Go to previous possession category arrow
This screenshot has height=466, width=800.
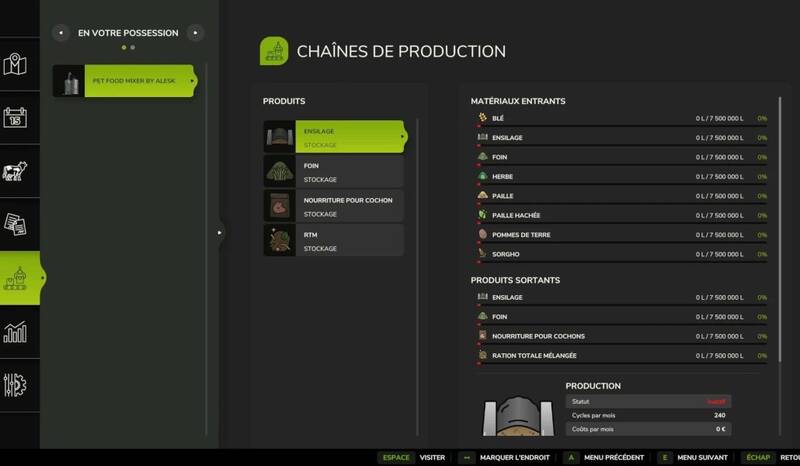pos(59,33)
